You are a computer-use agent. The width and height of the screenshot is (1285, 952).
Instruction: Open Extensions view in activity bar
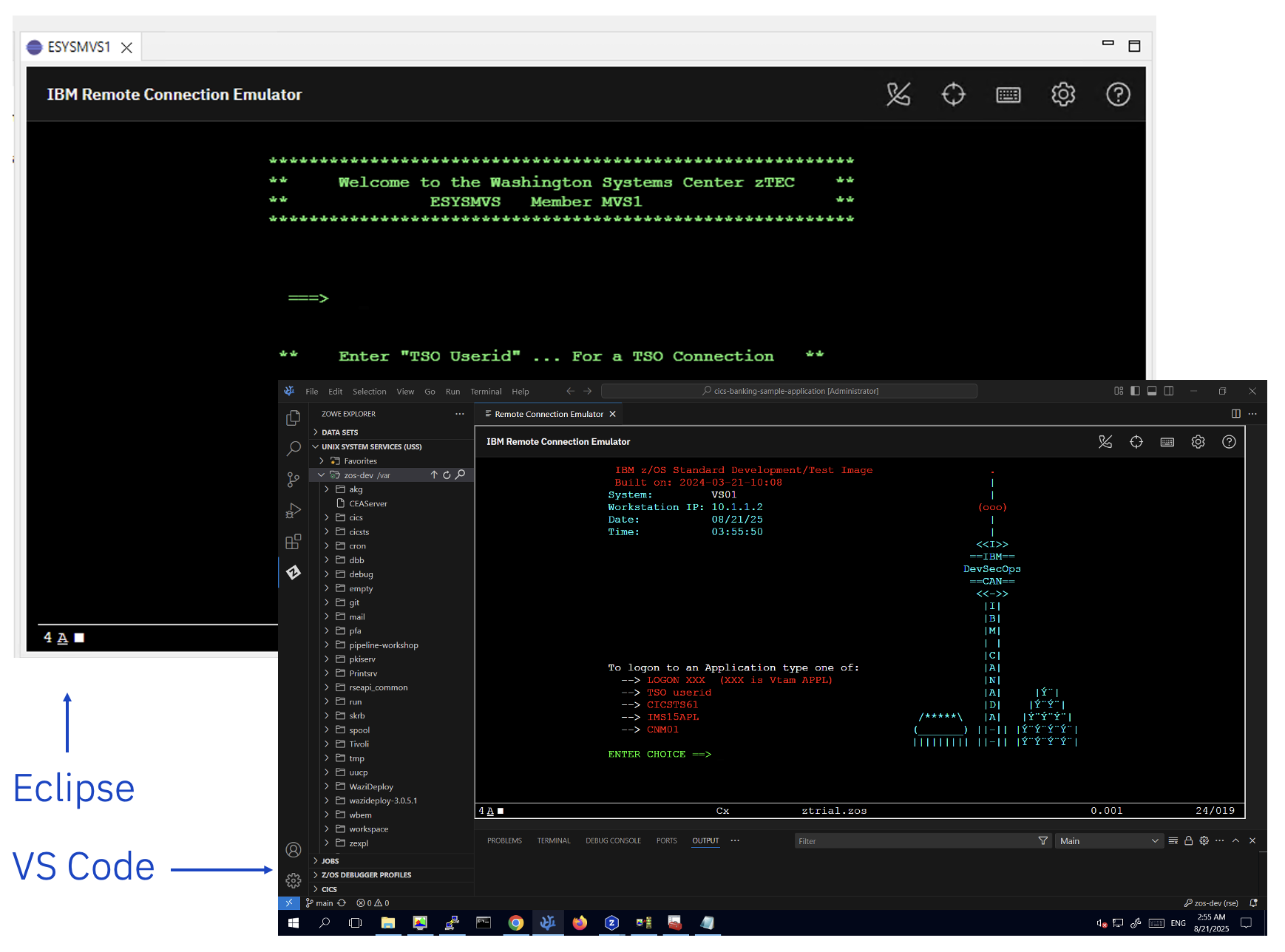pyautogui.click(x=294, y=542)
